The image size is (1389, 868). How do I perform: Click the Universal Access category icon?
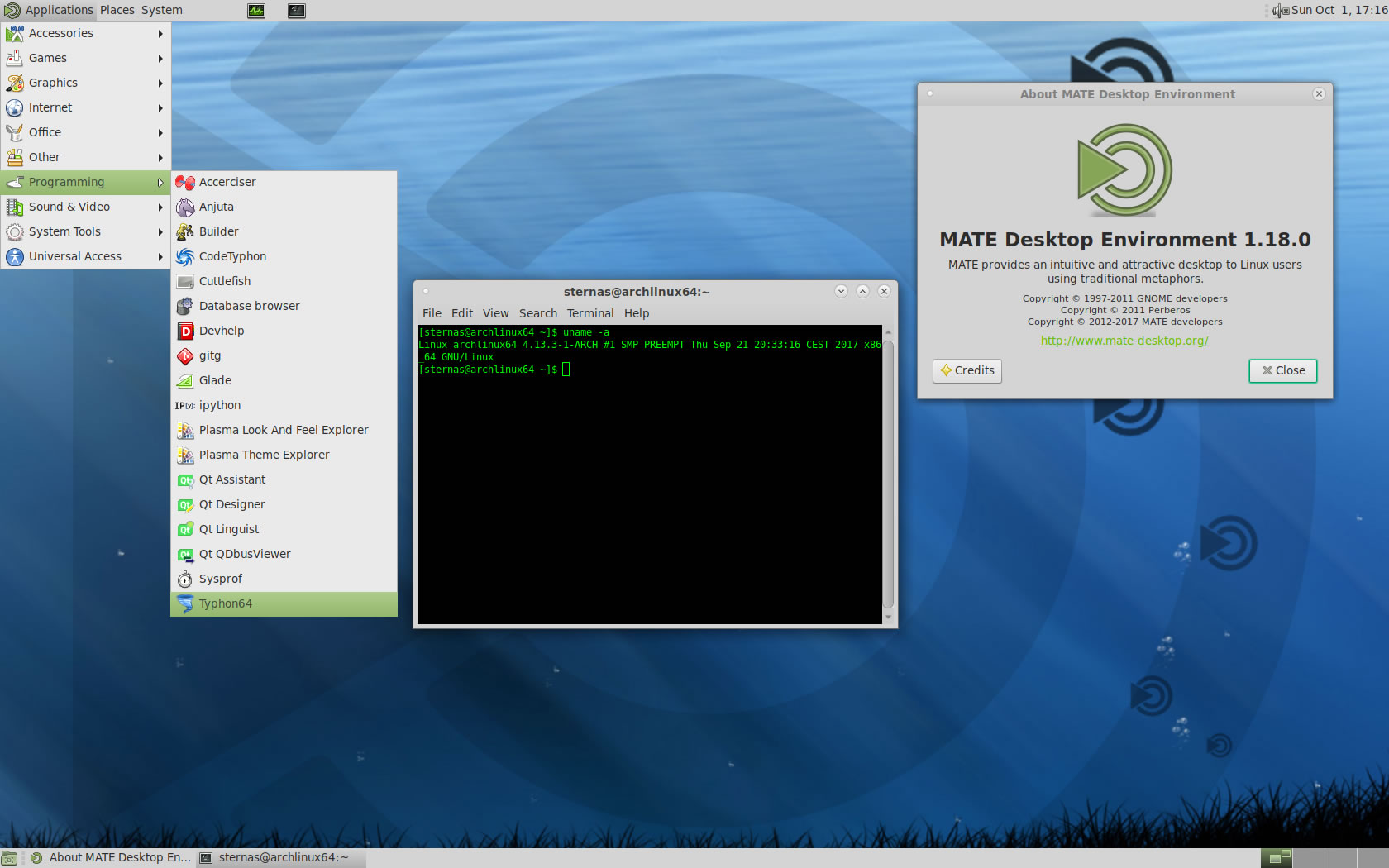(x=15, y=256)
